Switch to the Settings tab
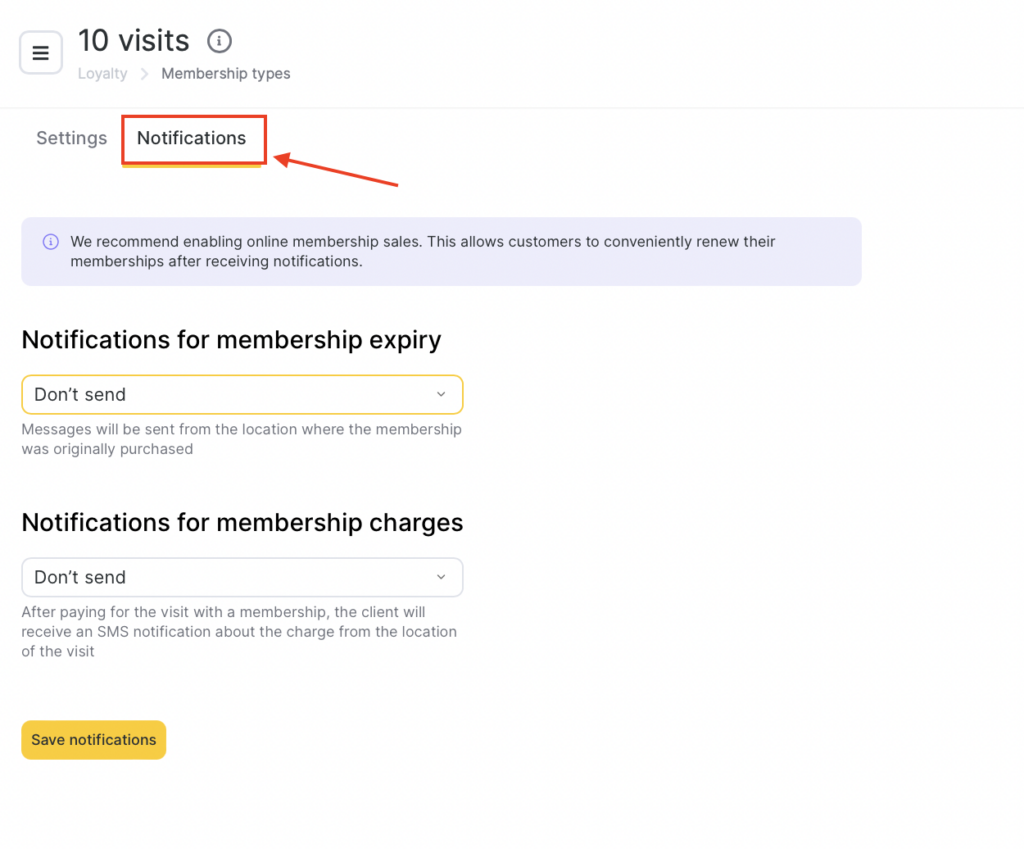 [71, 139]
